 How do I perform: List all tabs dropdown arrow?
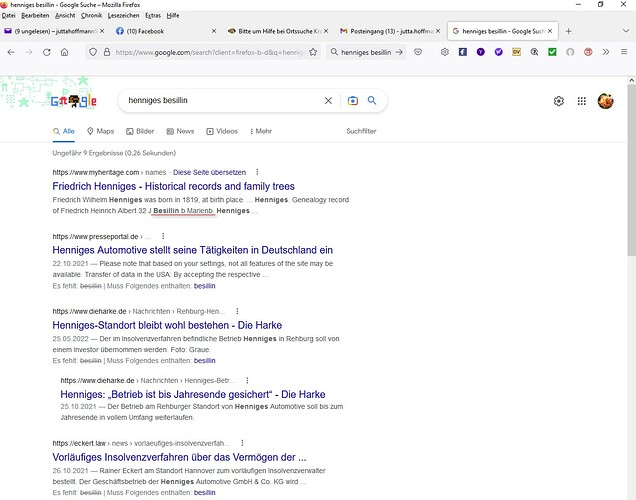(625, 31)
